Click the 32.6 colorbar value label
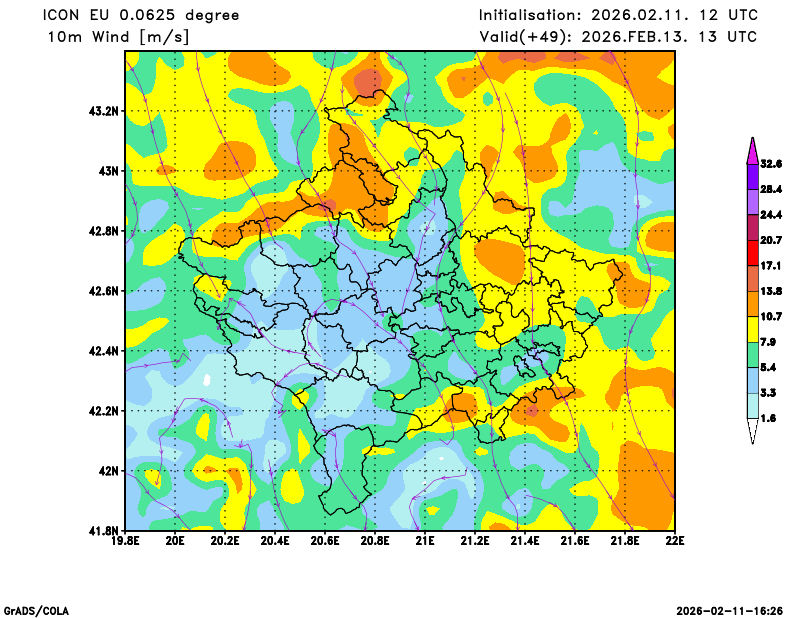The height and width of the screenshot is (618, 800). point(770,163)
